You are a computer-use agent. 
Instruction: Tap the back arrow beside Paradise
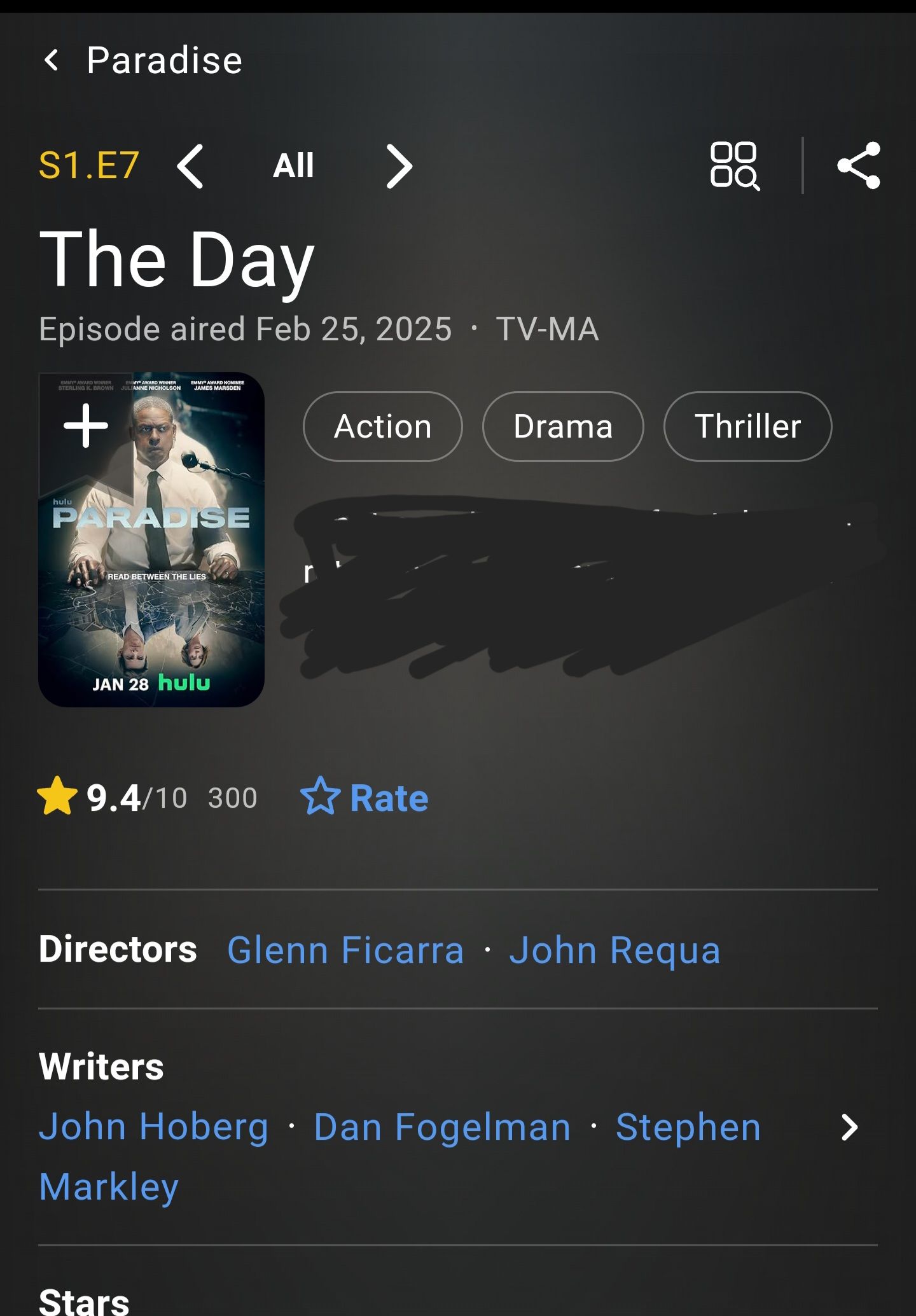pos(52,61)
